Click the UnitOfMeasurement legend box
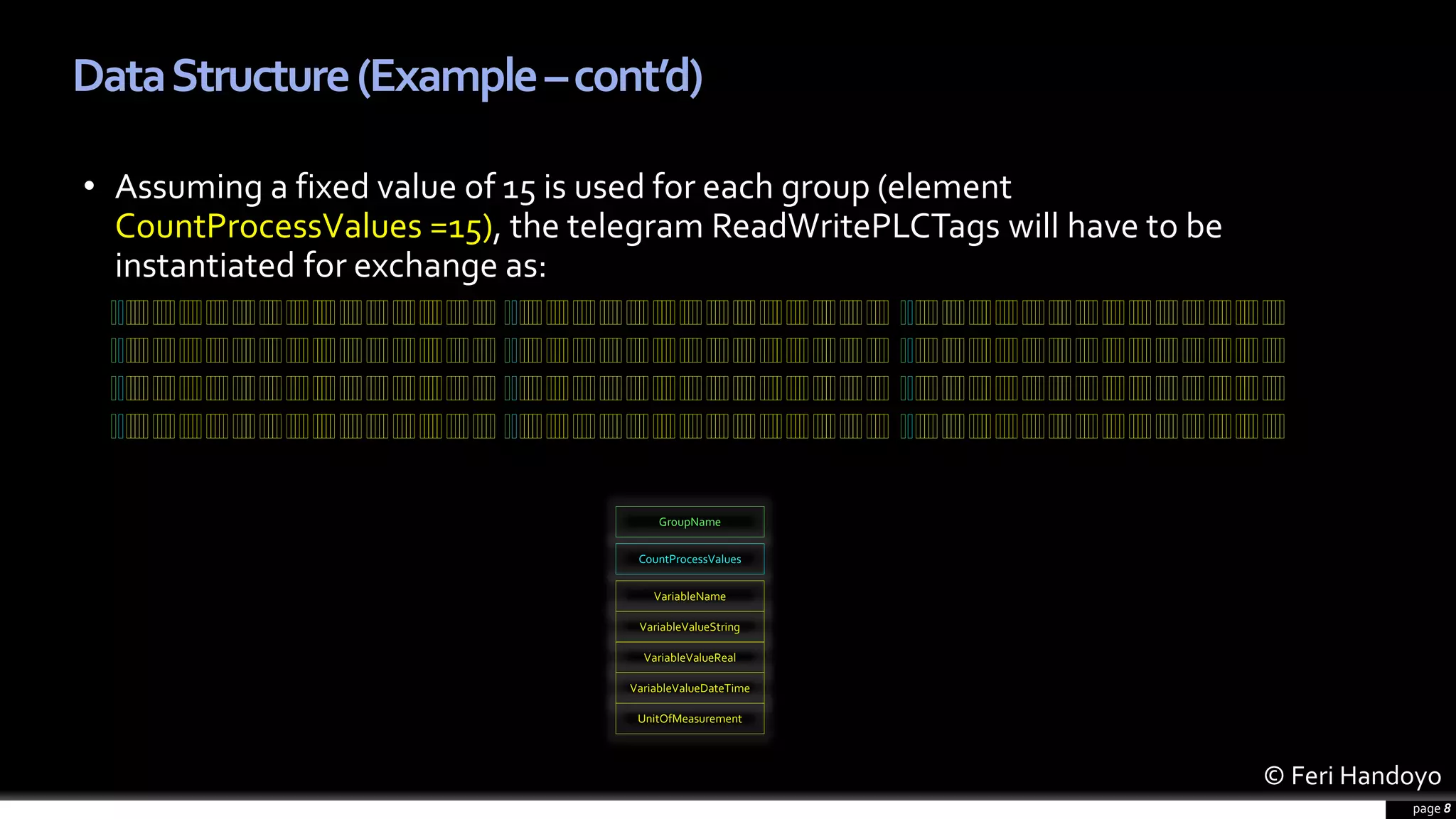 pos(690,719)
